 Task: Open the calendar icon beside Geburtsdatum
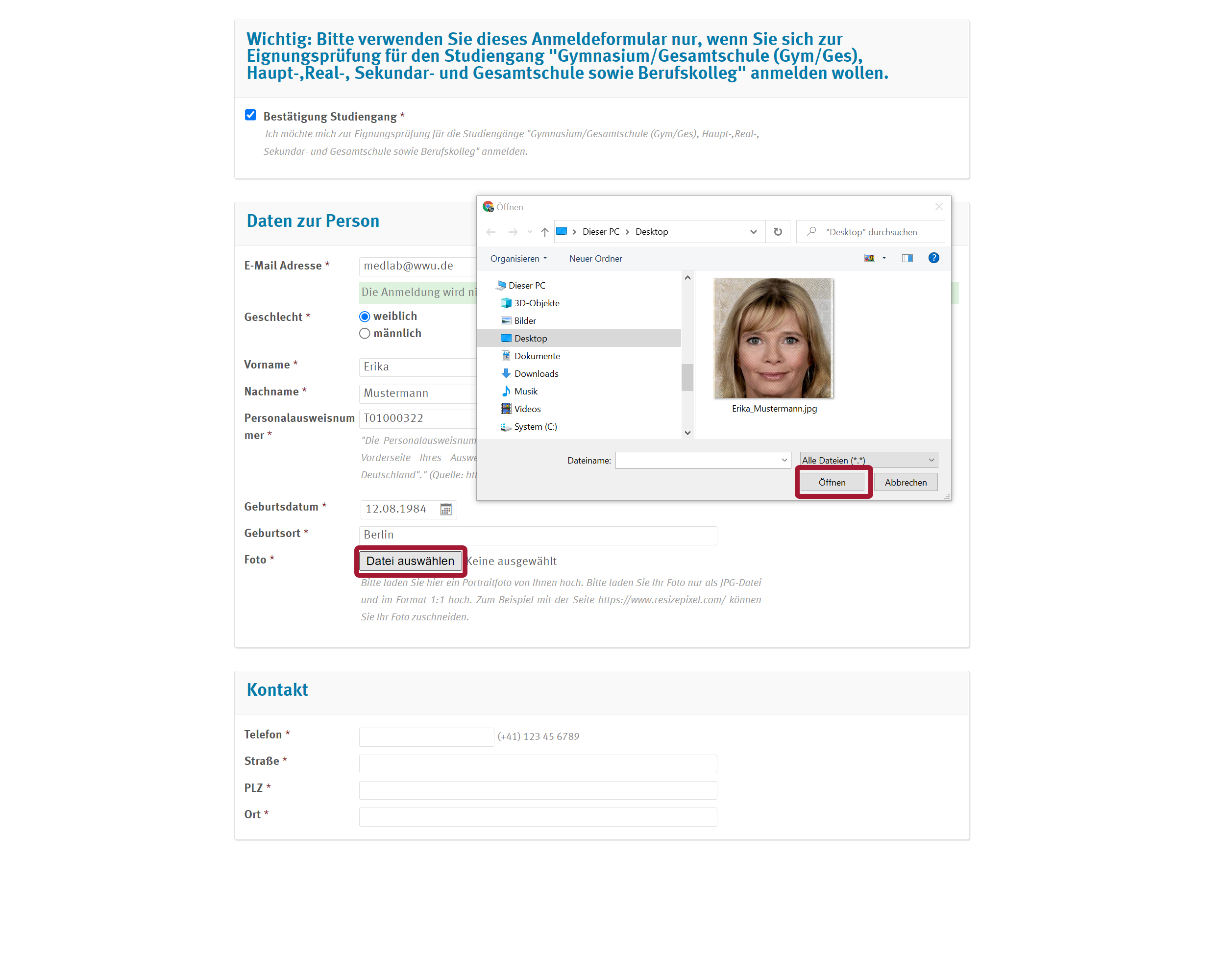click(x=446, y=509)
